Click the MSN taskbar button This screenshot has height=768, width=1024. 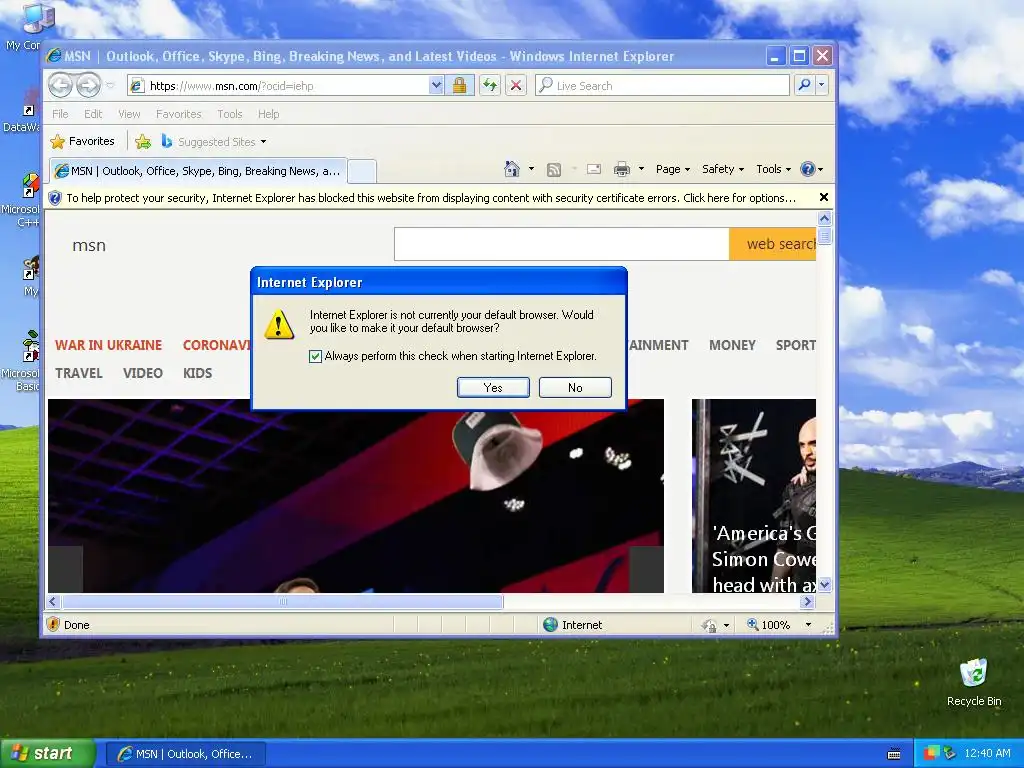(185, 754)
